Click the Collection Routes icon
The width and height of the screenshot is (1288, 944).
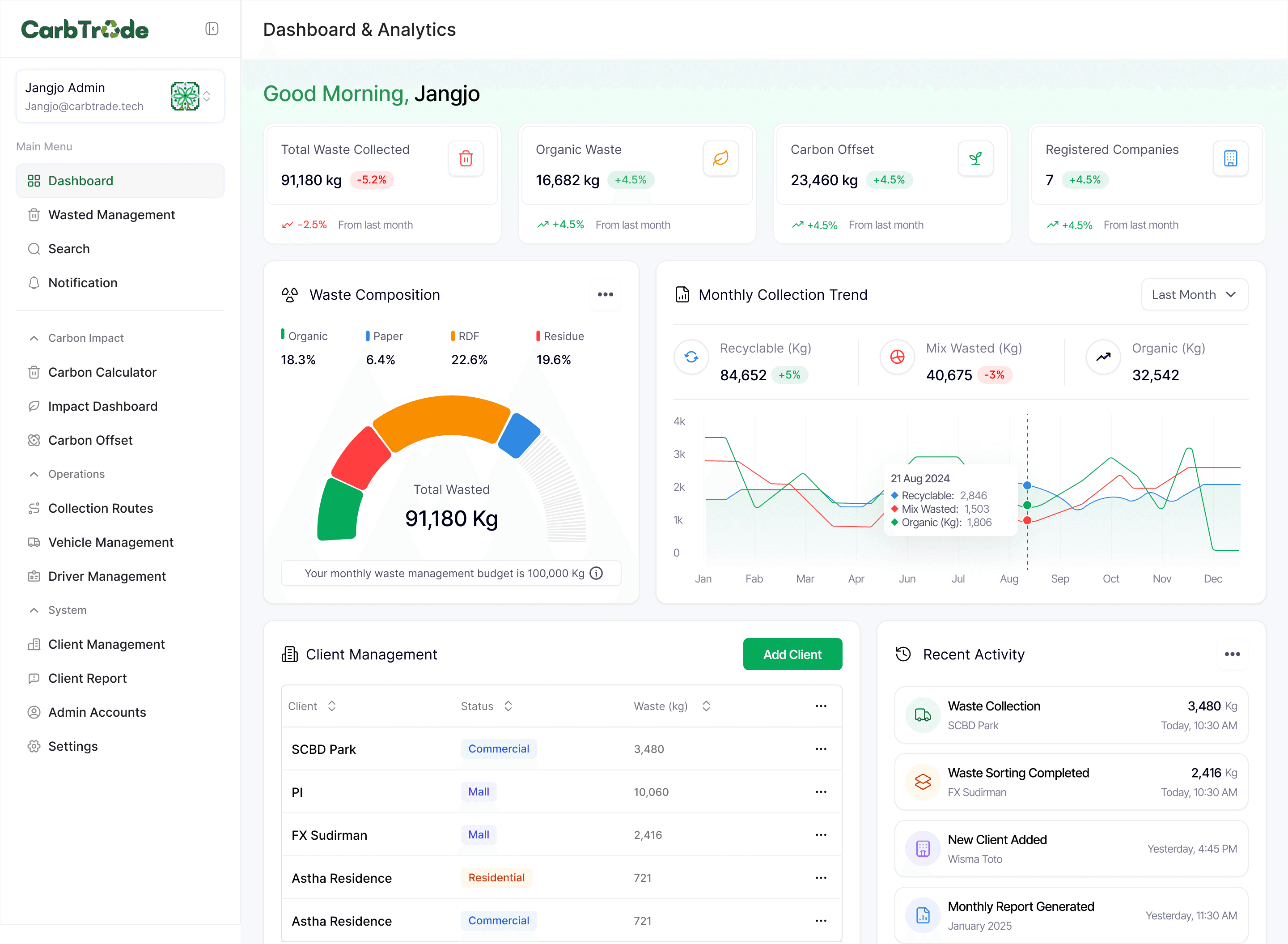tap(34, 508)
